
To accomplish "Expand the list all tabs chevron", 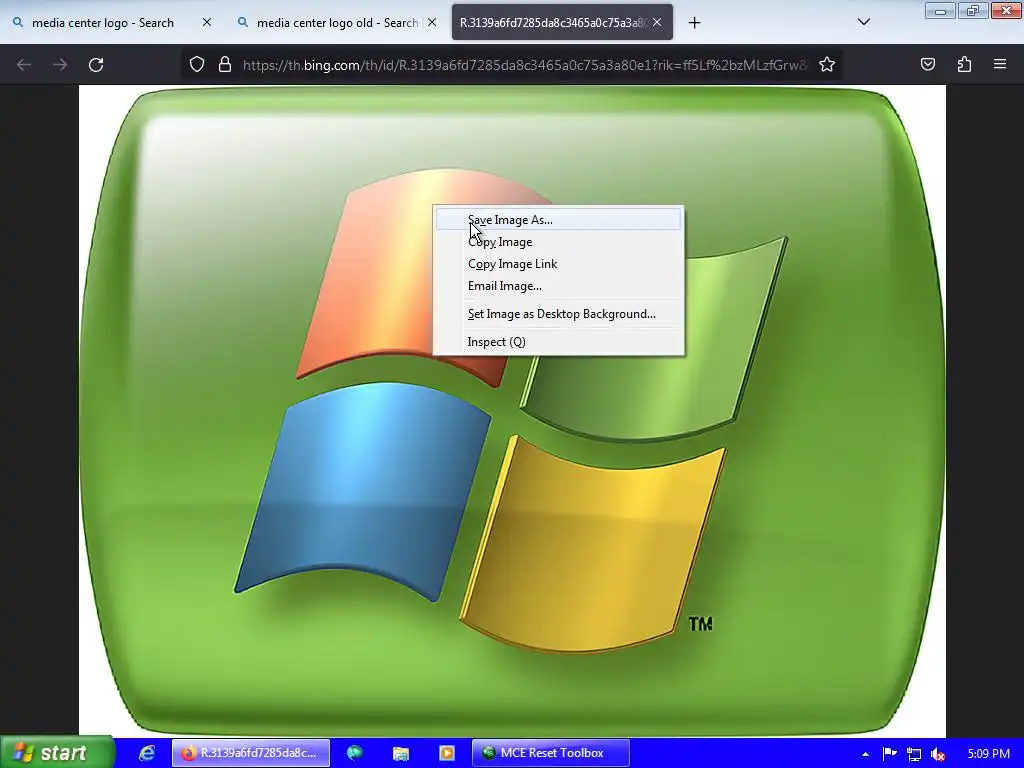I will point(863,22).
